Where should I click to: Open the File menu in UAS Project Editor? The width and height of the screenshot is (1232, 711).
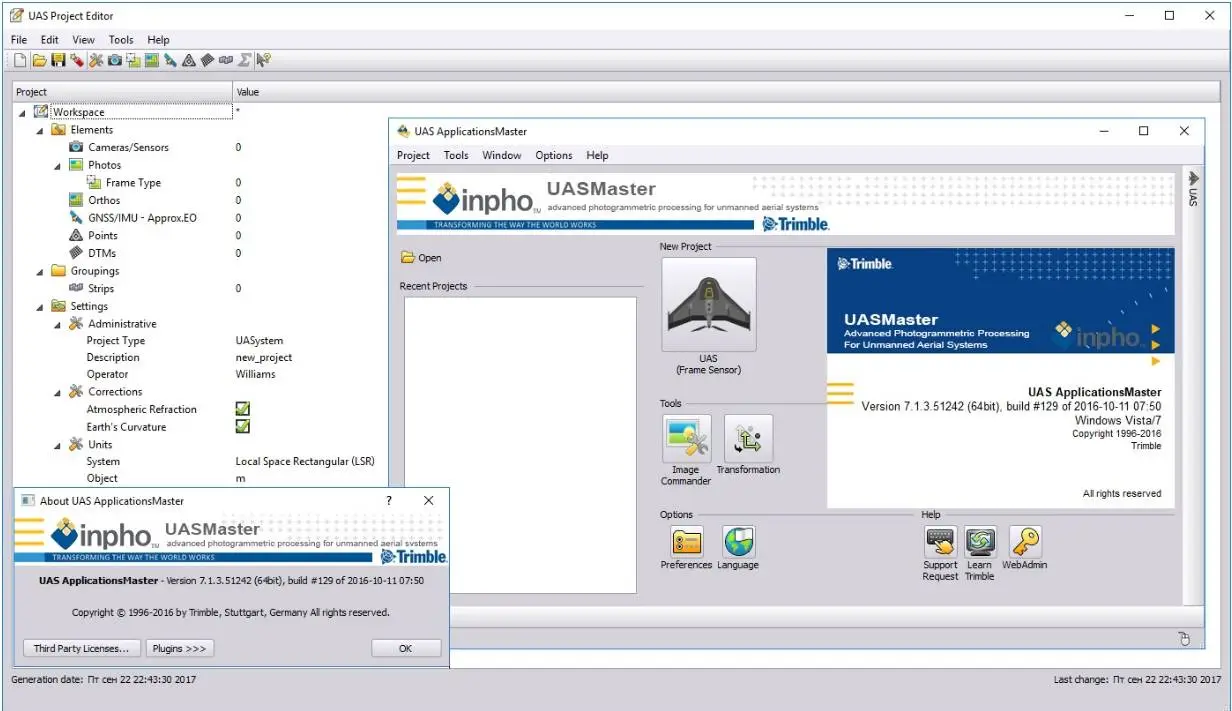pos(19,40)
